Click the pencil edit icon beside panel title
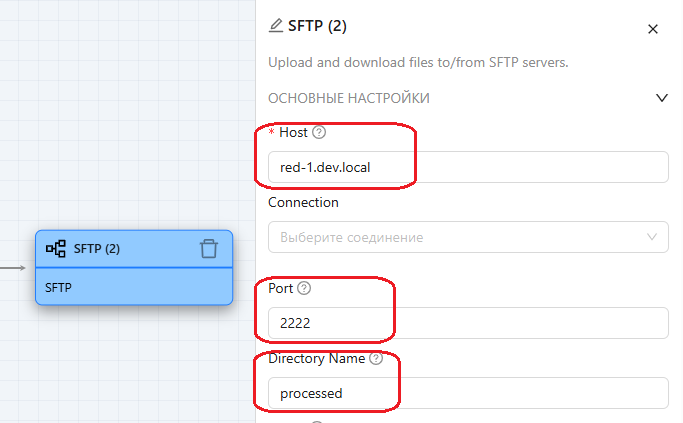This screenshot has width=683, height=423. click(276, 27)
